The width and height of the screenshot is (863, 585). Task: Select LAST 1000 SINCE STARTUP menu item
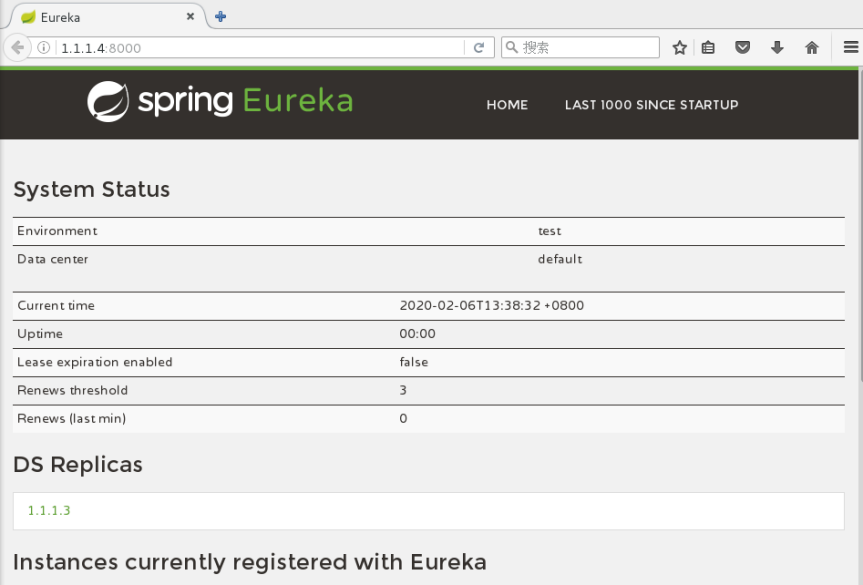pyautogui.click(x=651, y=105)
